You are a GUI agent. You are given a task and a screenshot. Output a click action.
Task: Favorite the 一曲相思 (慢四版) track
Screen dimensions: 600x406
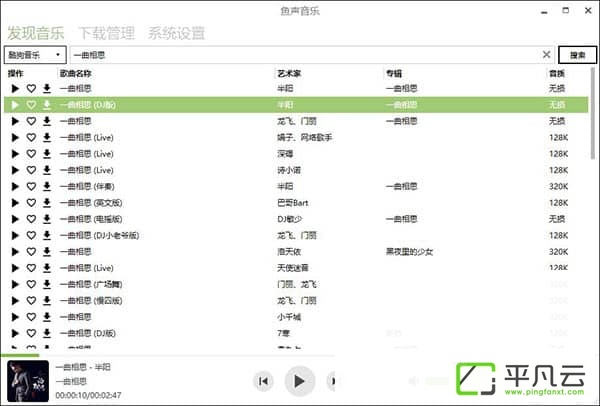(x=31, y=301)
